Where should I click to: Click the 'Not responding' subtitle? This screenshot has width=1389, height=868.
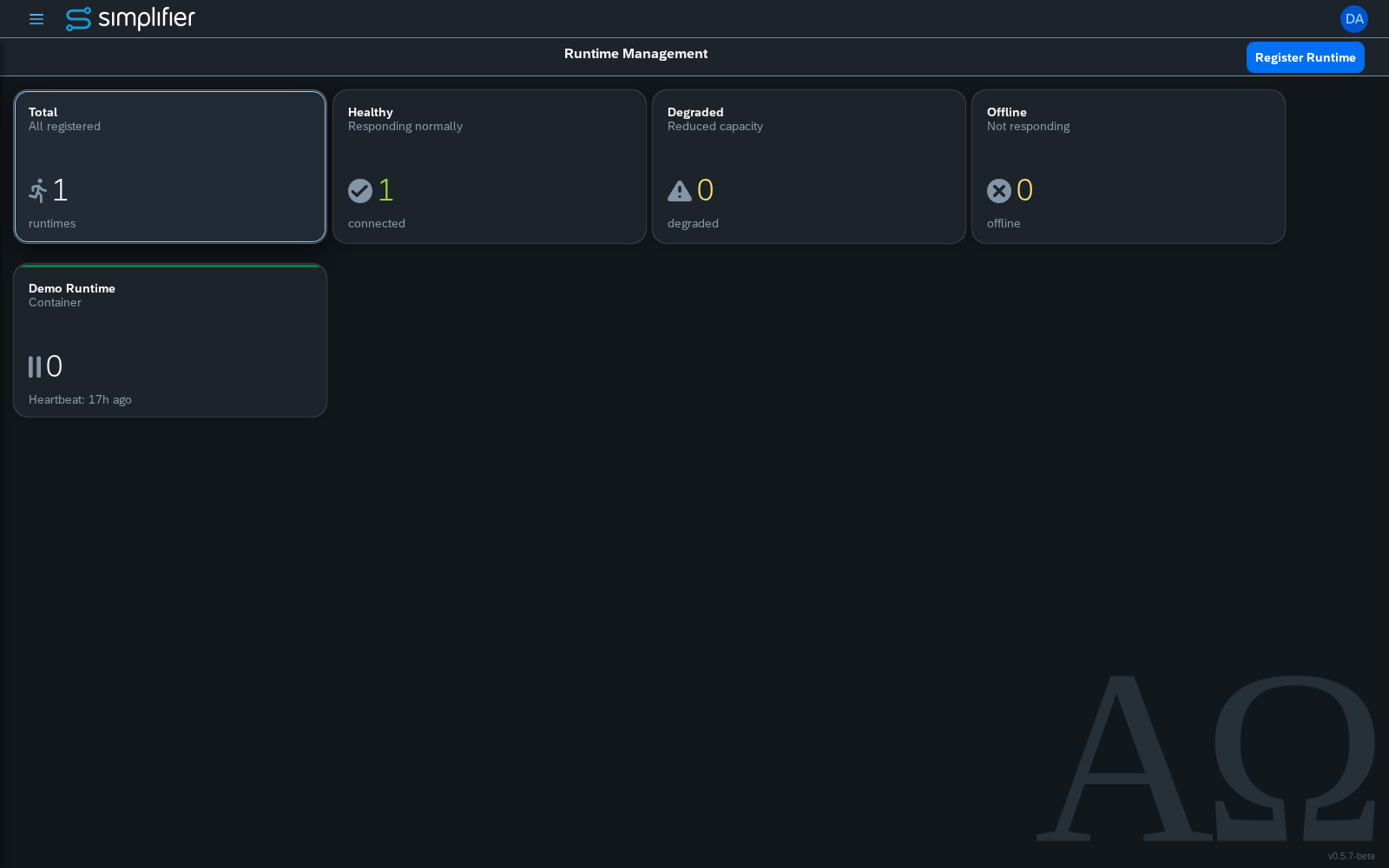1028,127
